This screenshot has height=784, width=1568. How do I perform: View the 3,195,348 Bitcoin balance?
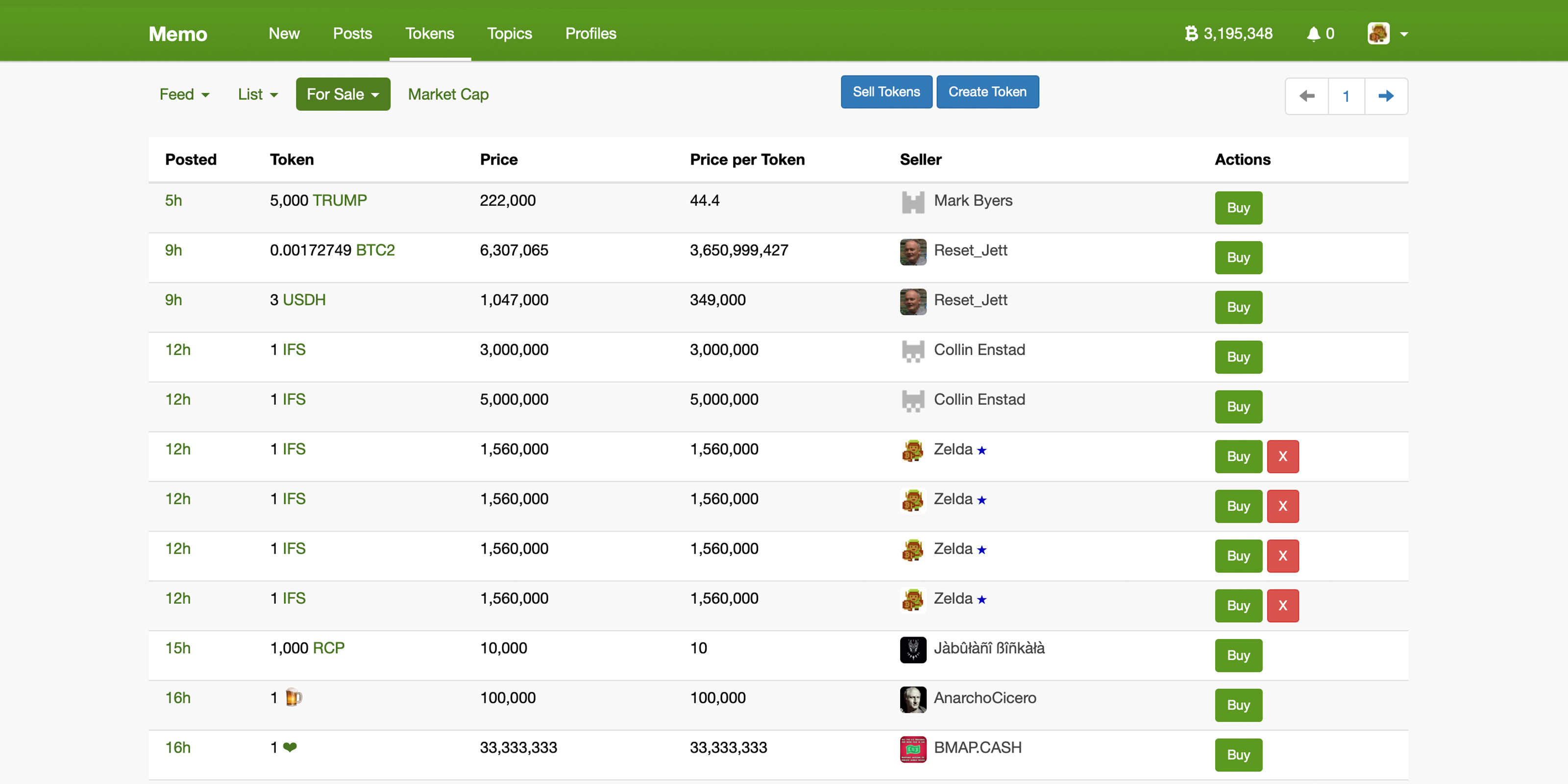tap(1229, 33)
